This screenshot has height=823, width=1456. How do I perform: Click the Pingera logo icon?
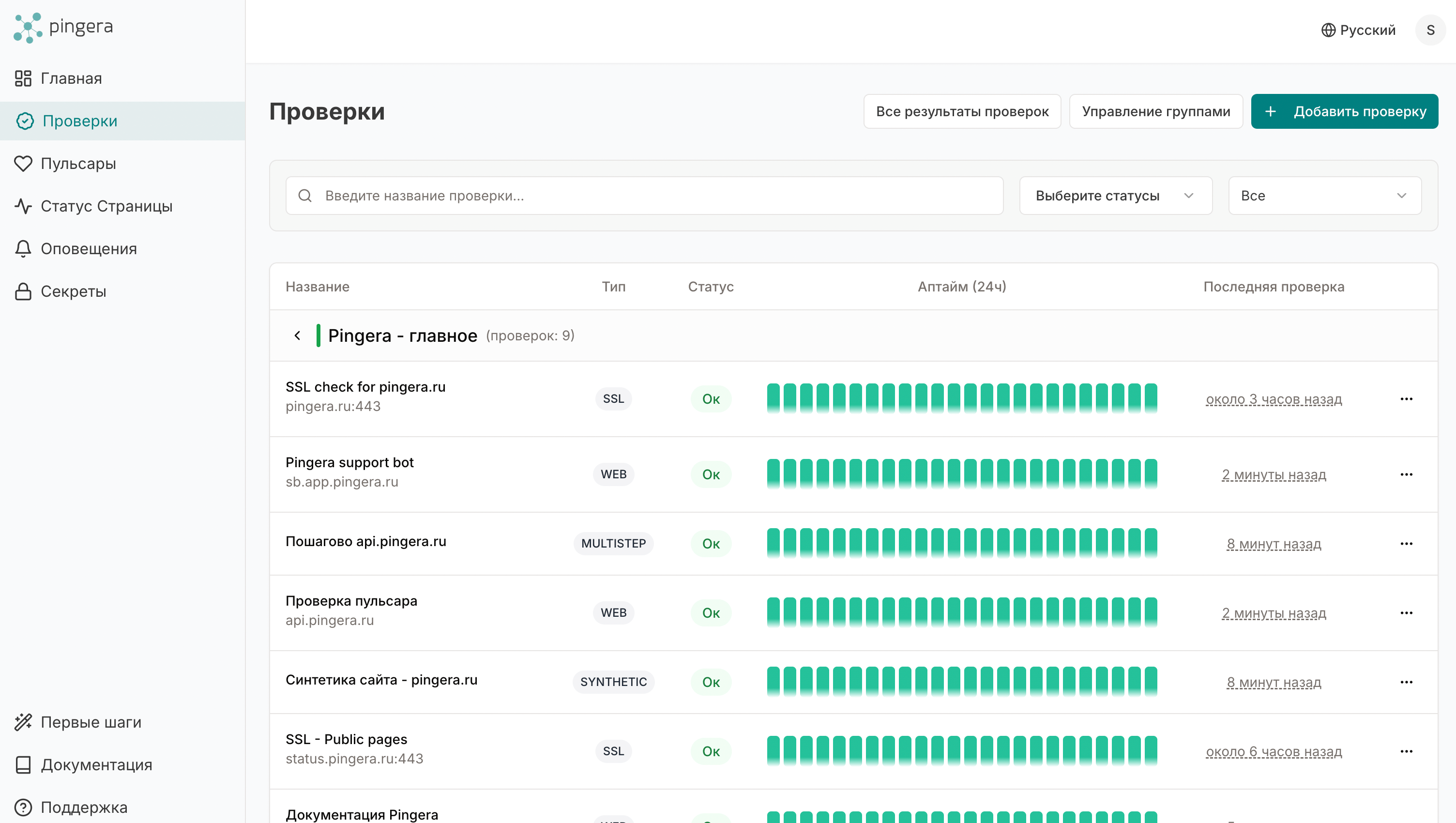click(28, 28)
